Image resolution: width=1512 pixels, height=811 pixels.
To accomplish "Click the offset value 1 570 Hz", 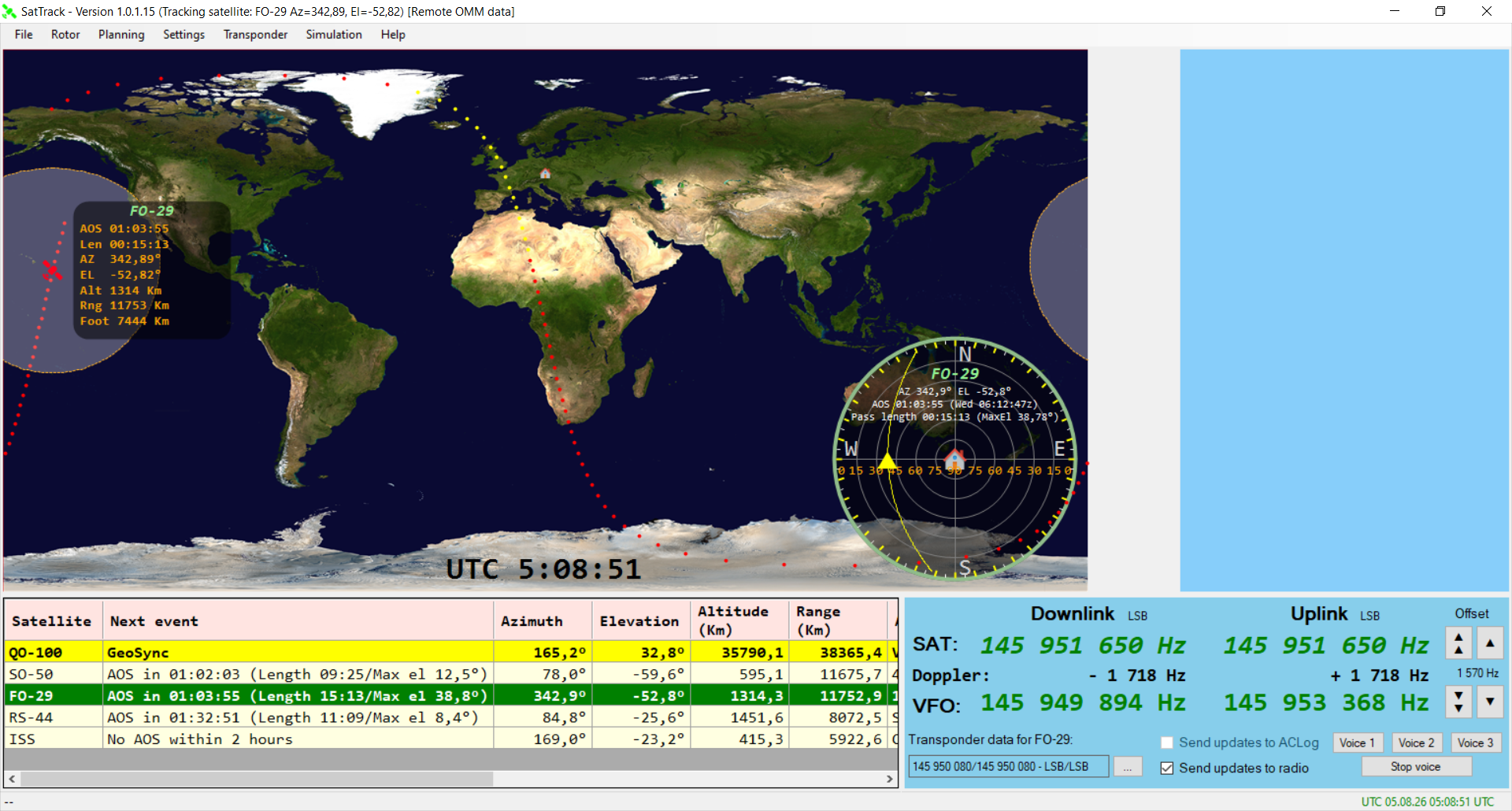I will 1478,673.
